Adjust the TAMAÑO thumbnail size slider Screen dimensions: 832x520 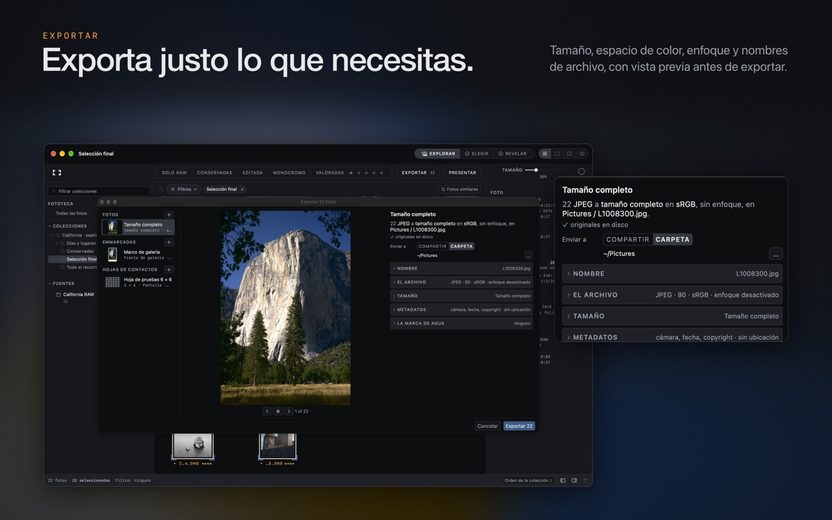[531, 170]
